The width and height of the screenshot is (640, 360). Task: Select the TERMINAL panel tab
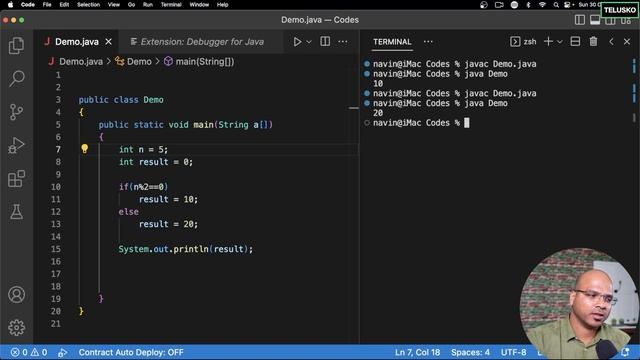pos(392,42)
